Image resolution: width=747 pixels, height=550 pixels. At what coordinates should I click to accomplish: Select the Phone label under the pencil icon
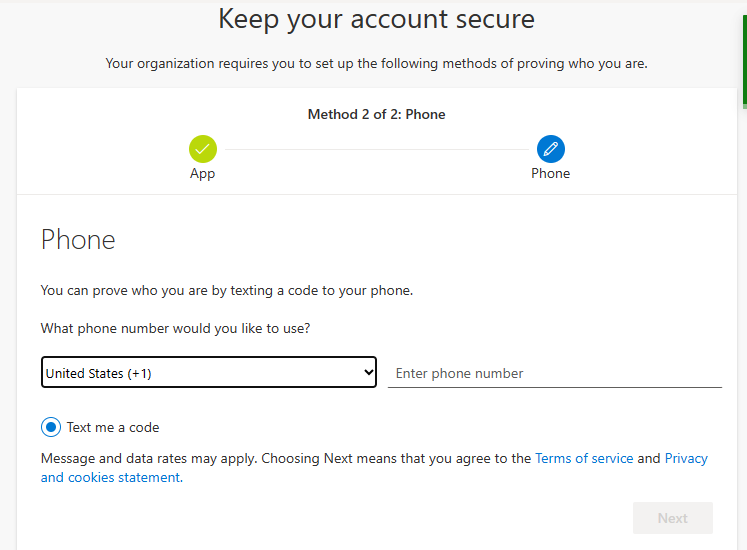tap(550, 173)
